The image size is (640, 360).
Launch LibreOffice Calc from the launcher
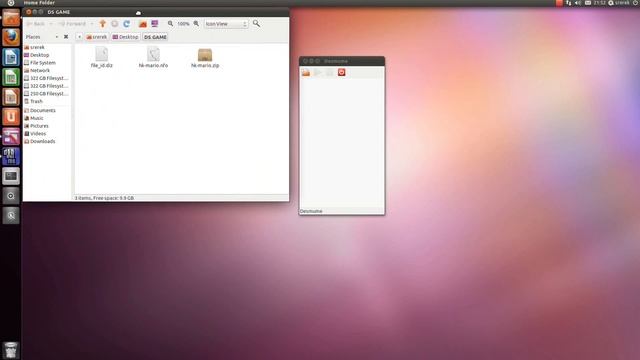11,77
